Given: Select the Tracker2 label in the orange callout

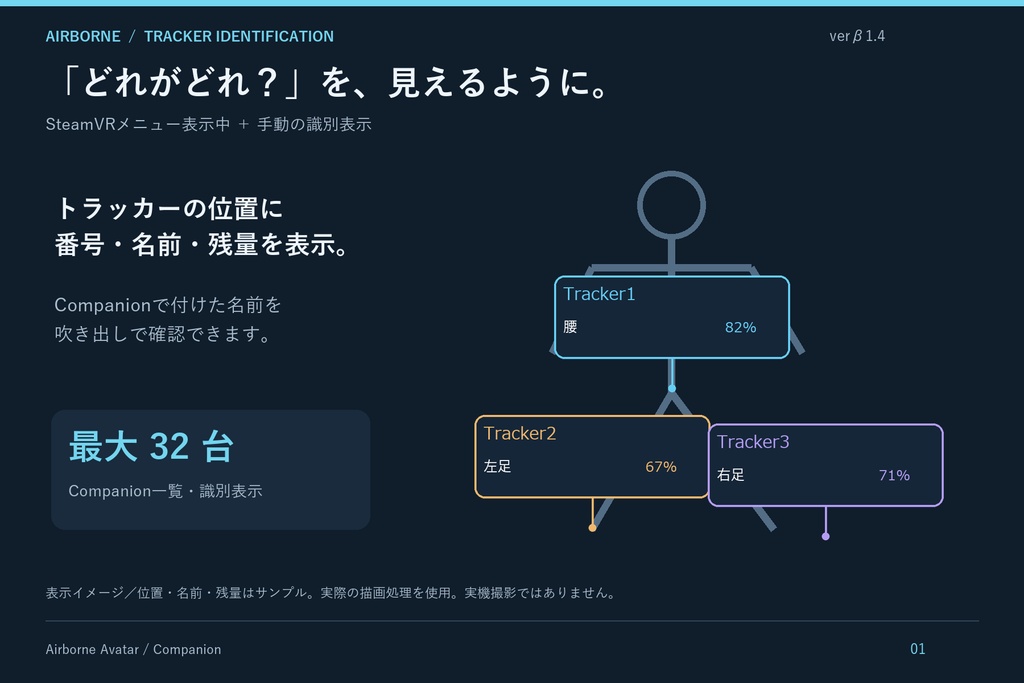Looking at the screenshot, I should [x=520, y=434].
